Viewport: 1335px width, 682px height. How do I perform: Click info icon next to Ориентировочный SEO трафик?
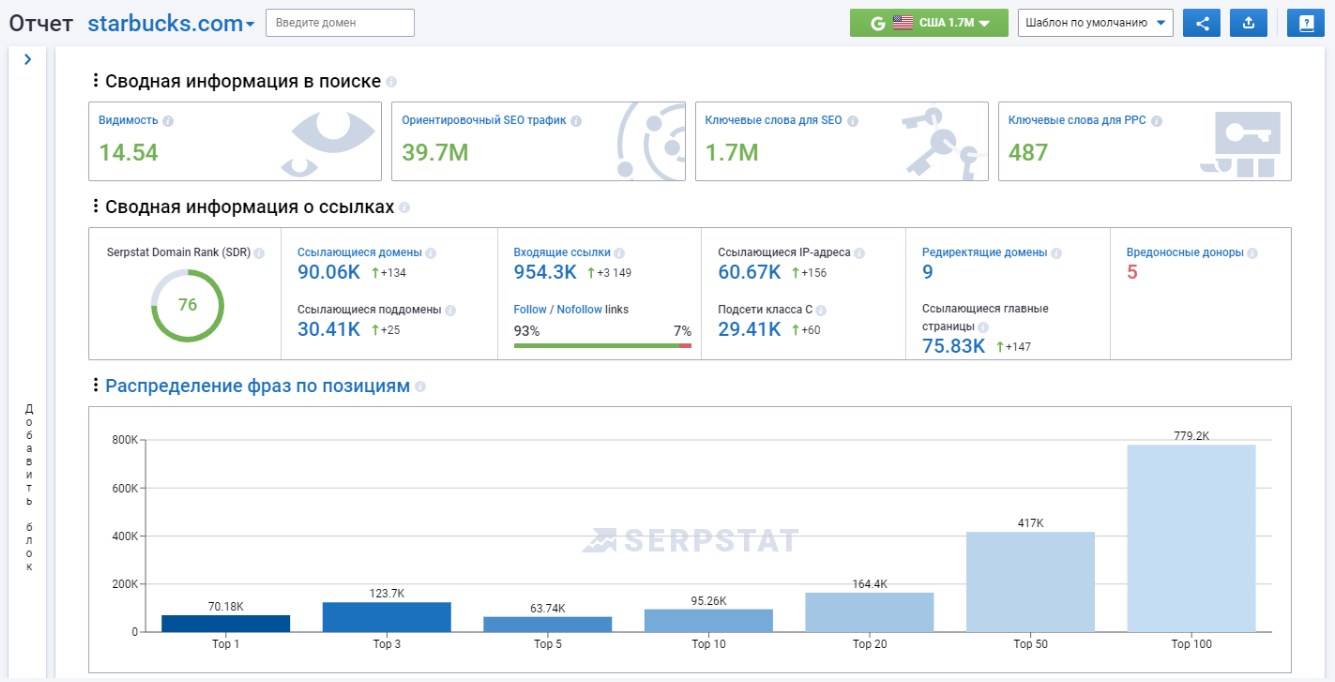coord(576,121)
